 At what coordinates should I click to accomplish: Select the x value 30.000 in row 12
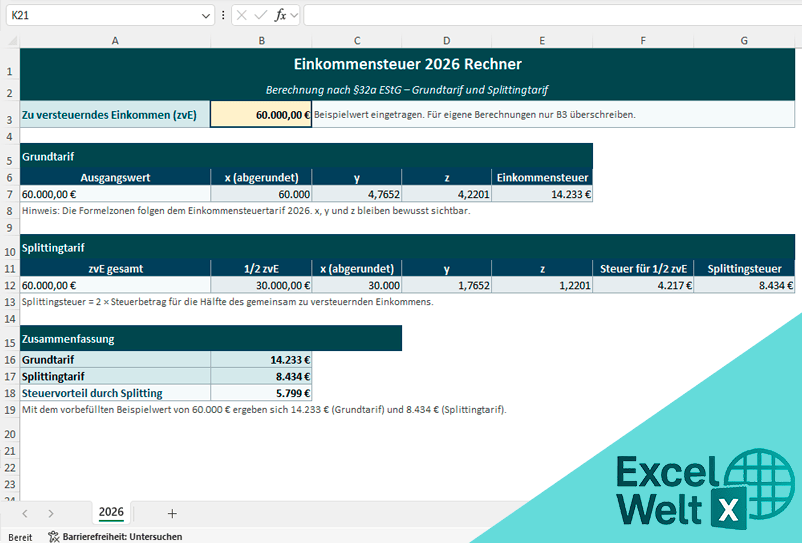[357, 285]
